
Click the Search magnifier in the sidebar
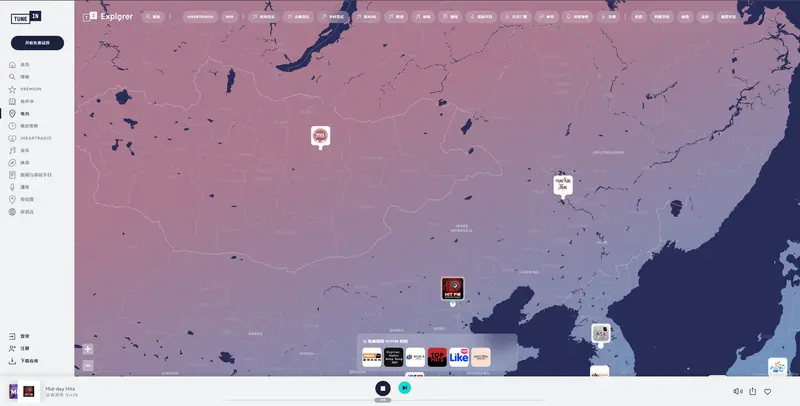[25, 77]
